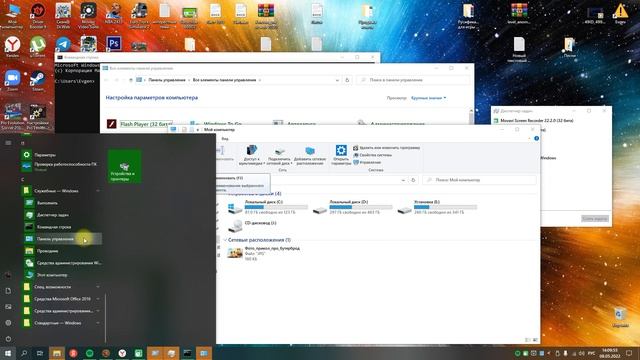Screen dimensions: 640x360
Task: Click the Start menu power icon
Action: 8,338
